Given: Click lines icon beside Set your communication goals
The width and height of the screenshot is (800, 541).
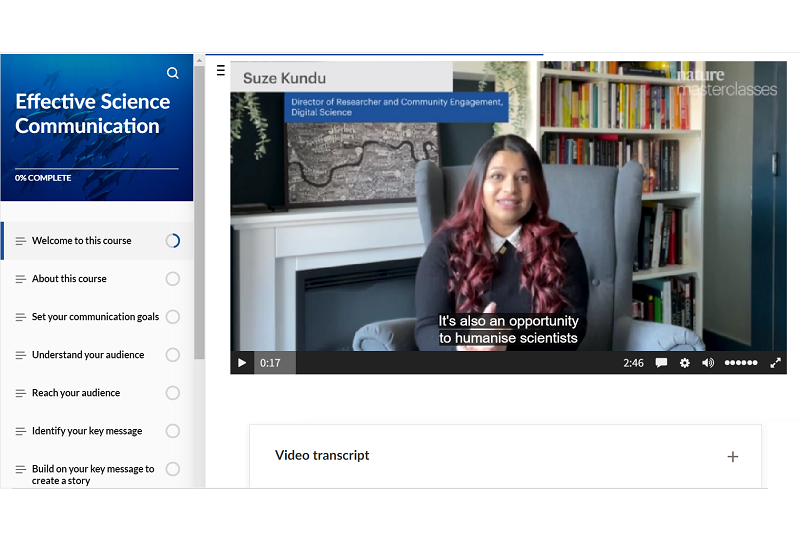Looking at the screenshot, I should pyautogui.click(x=20, y=317).
